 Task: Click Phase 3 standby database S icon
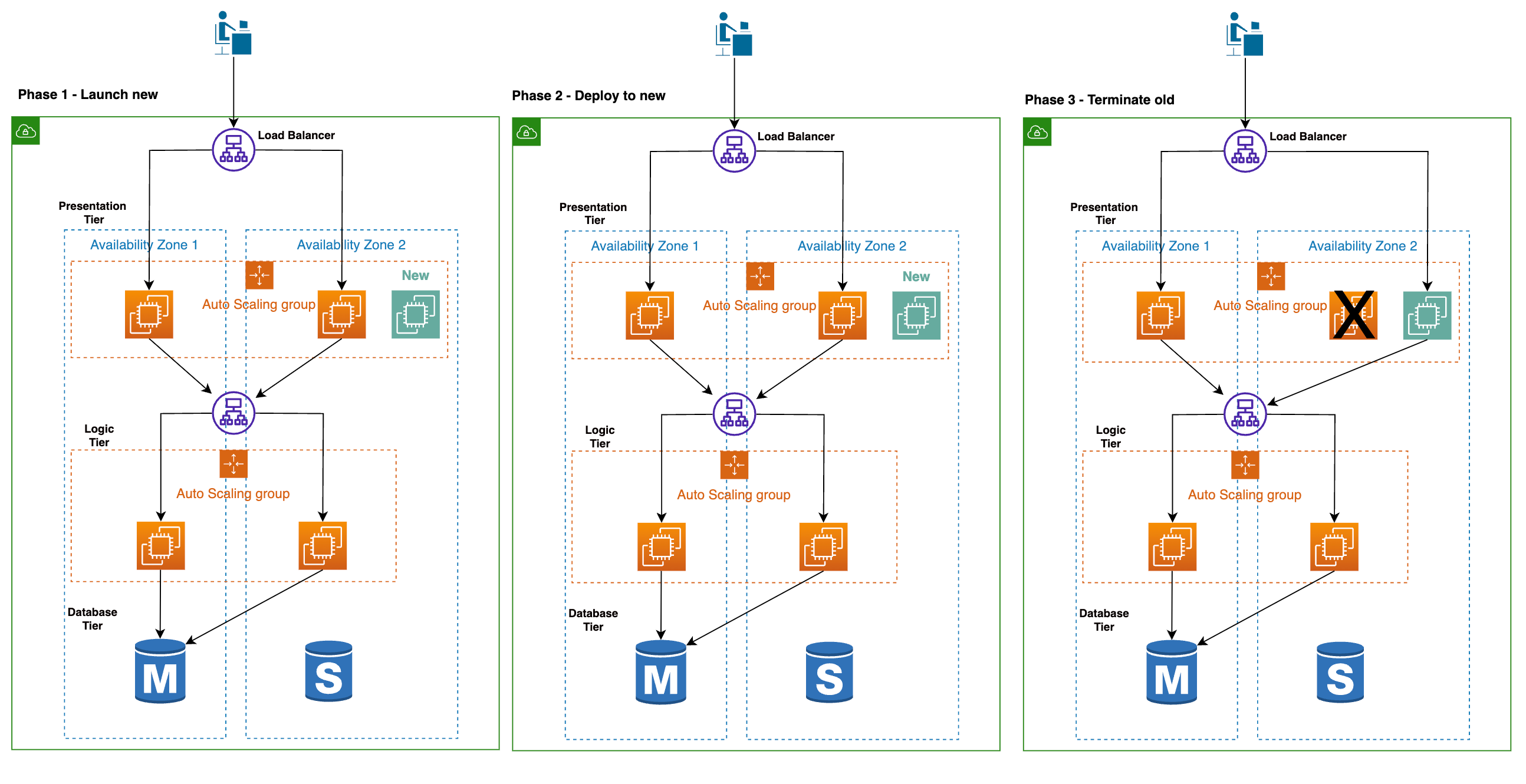1340,673
